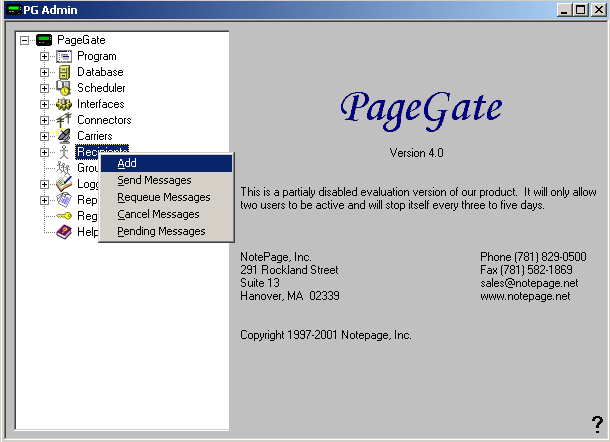This screenshot has height=442, width=610.
Task: Expand the Carriers tree node
Action: coord(44,136)
